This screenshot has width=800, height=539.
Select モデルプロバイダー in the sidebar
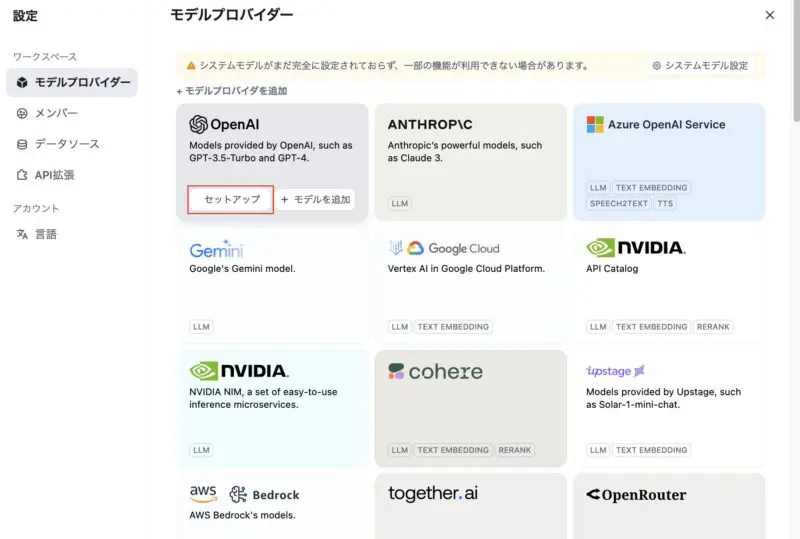tap(72, 82)
